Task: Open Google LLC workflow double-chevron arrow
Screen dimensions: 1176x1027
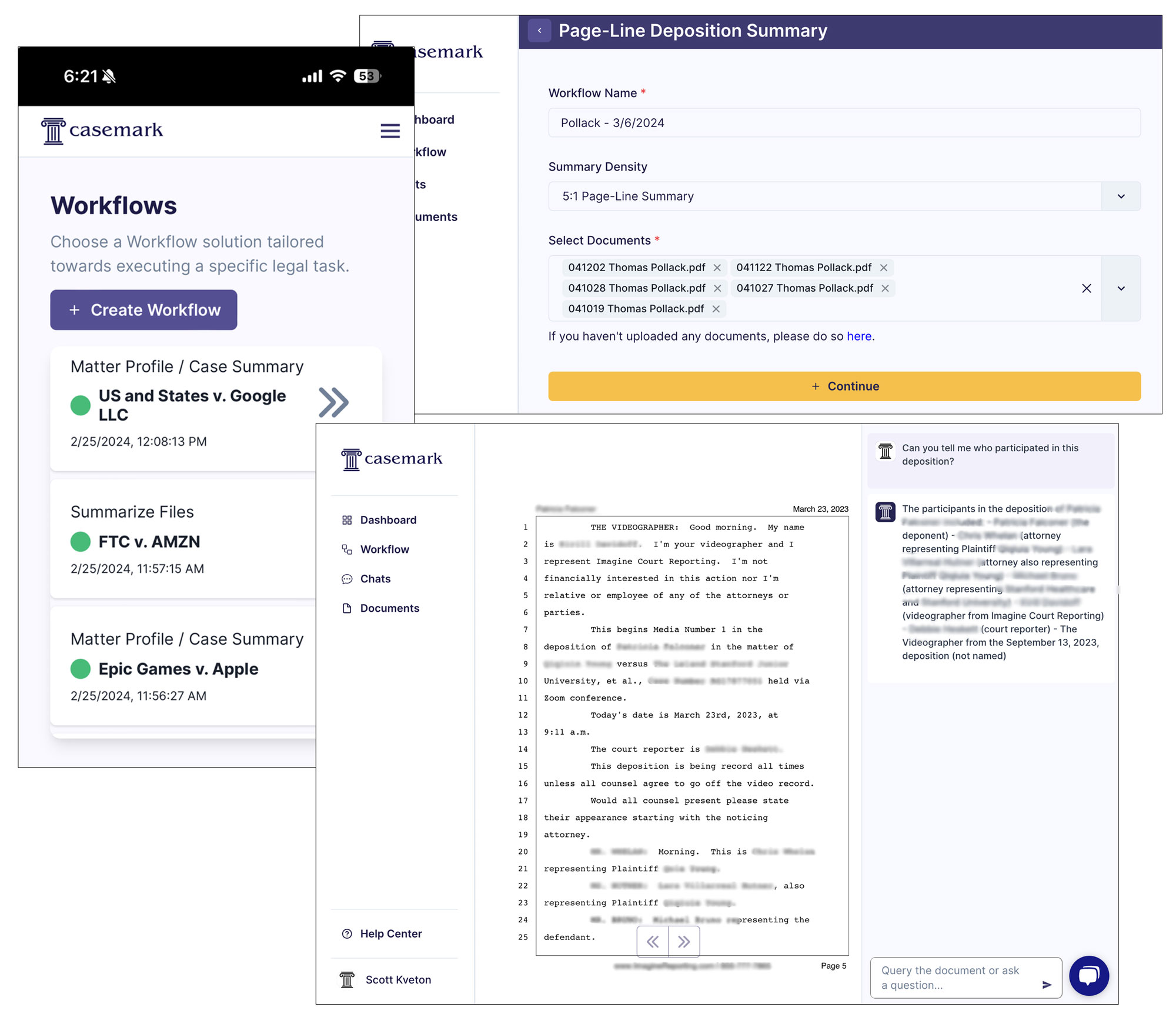Action: [x=333, y=403]
